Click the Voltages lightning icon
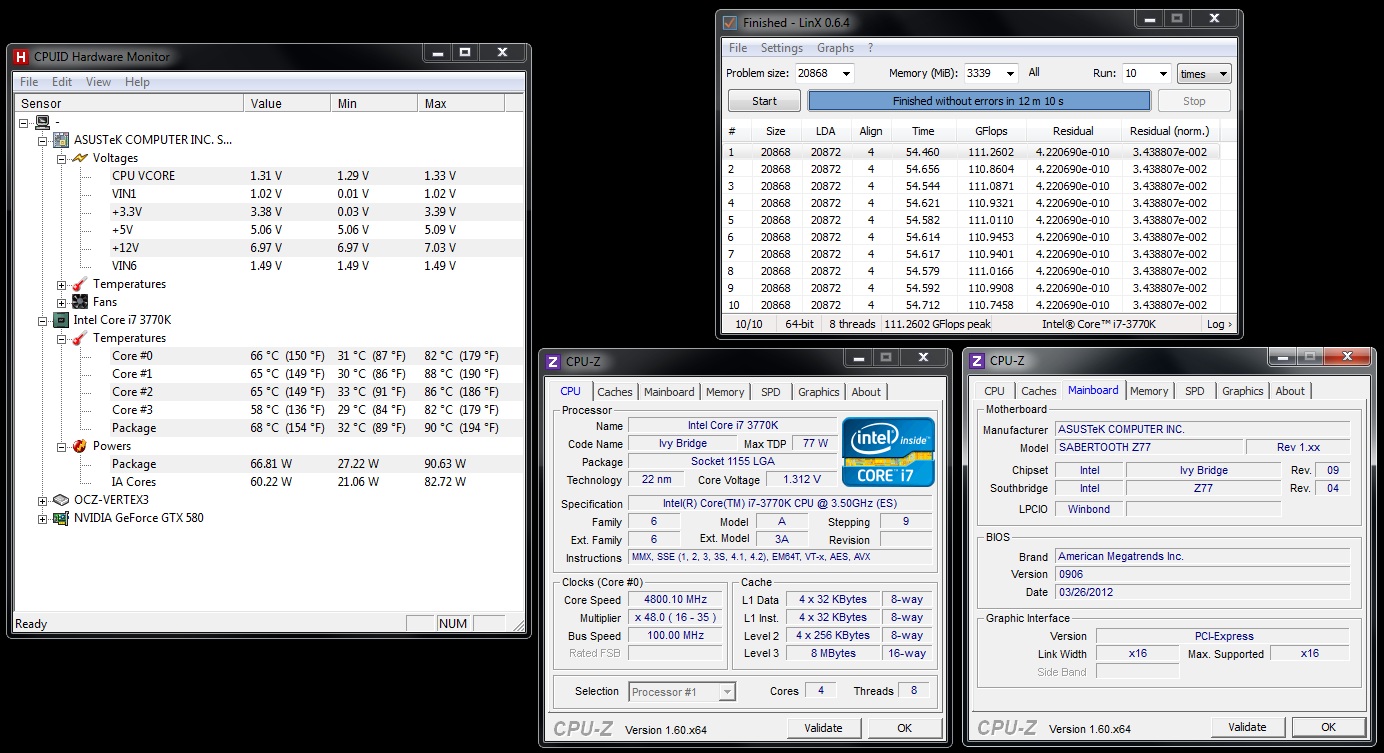This screenshot has width=1384, height=753. click(80, 158)
